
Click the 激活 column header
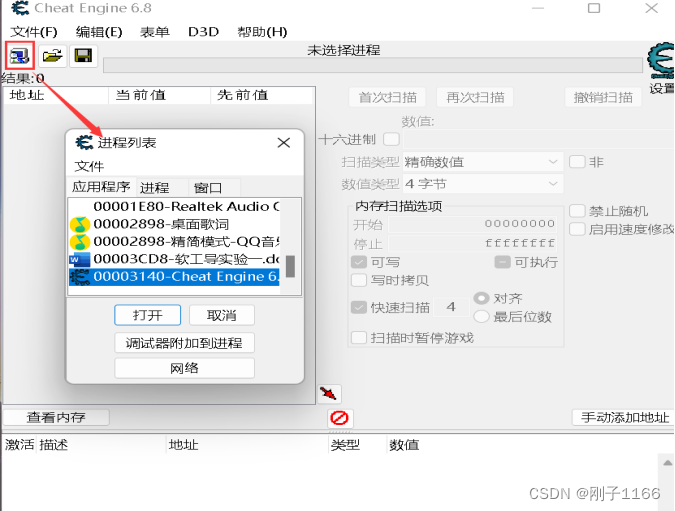pyautogui.click(x=19, y=445)
